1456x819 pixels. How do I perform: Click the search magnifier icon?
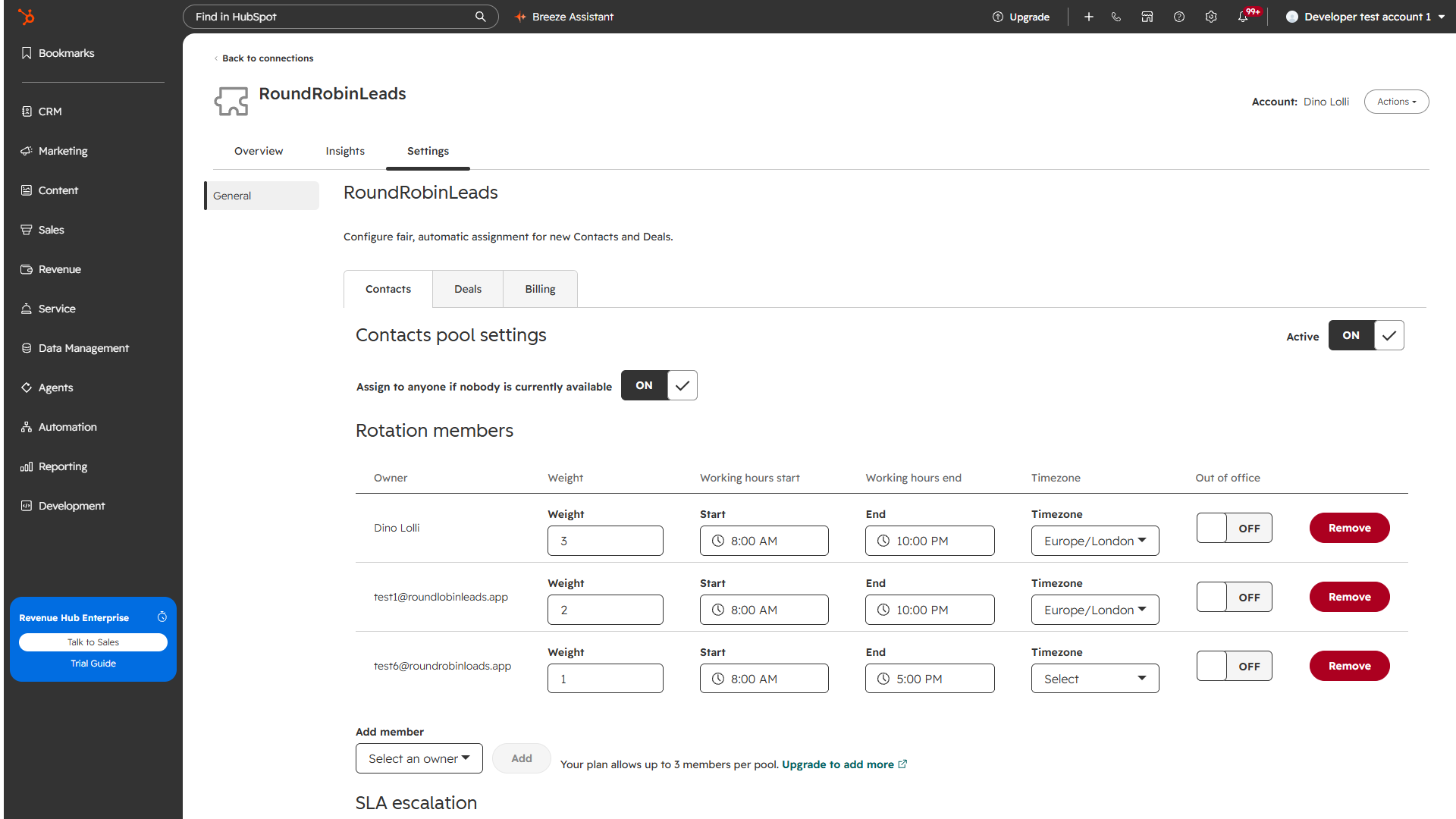pyautogui.click(x=480, y=17)
